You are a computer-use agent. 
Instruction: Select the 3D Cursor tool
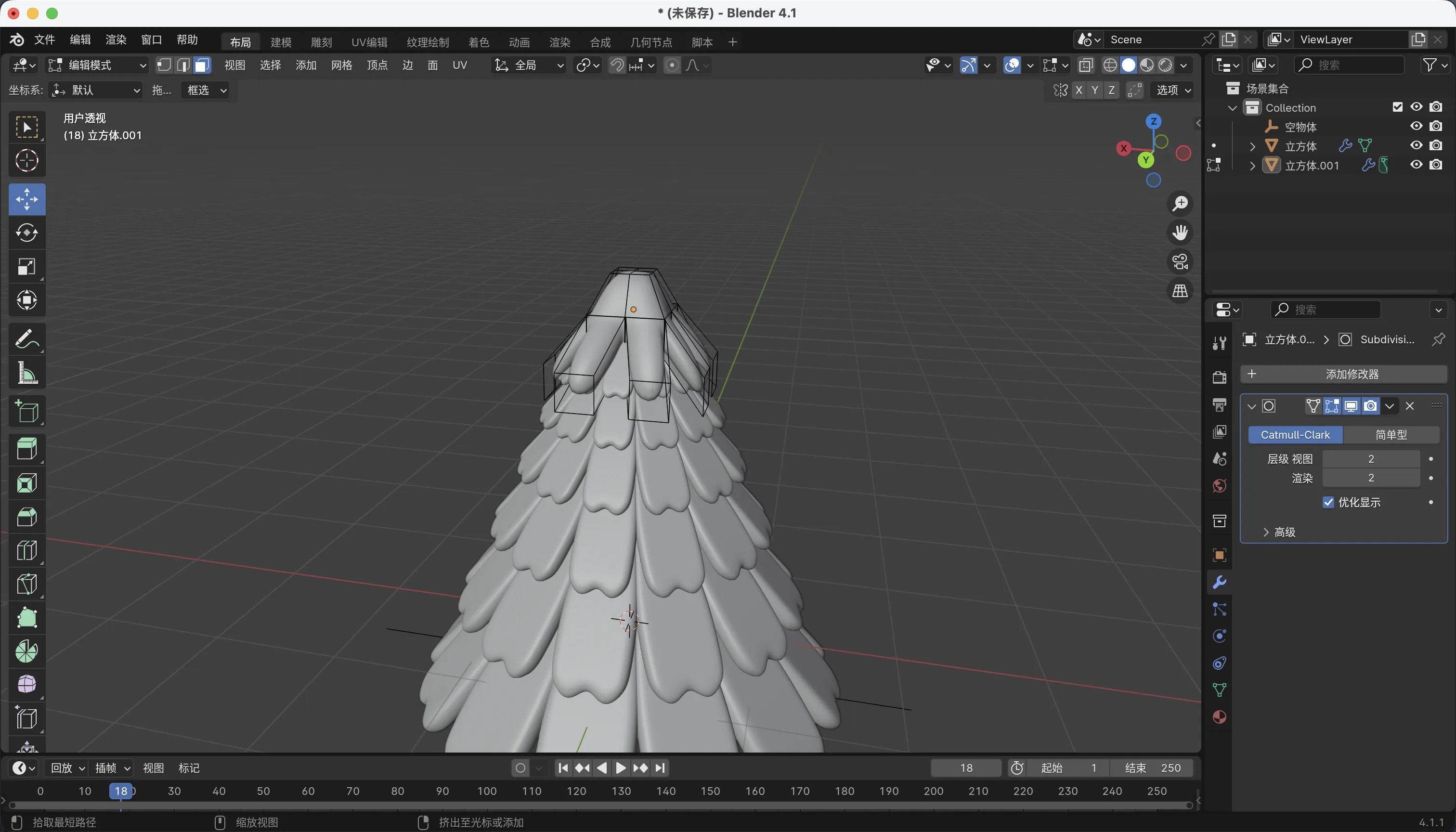tap(27, 161)
